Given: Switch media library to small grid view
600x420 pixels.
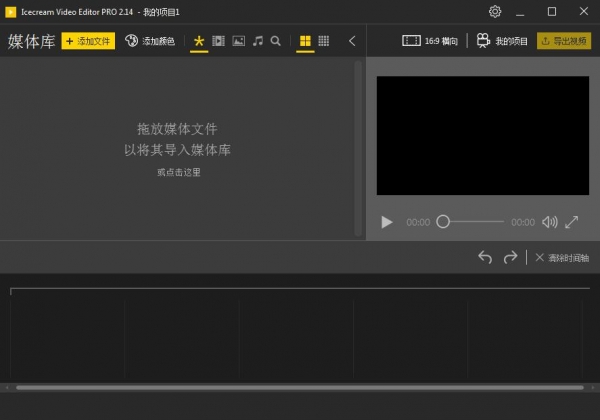Looking at the screenshot, I should (x=324, y=41).
